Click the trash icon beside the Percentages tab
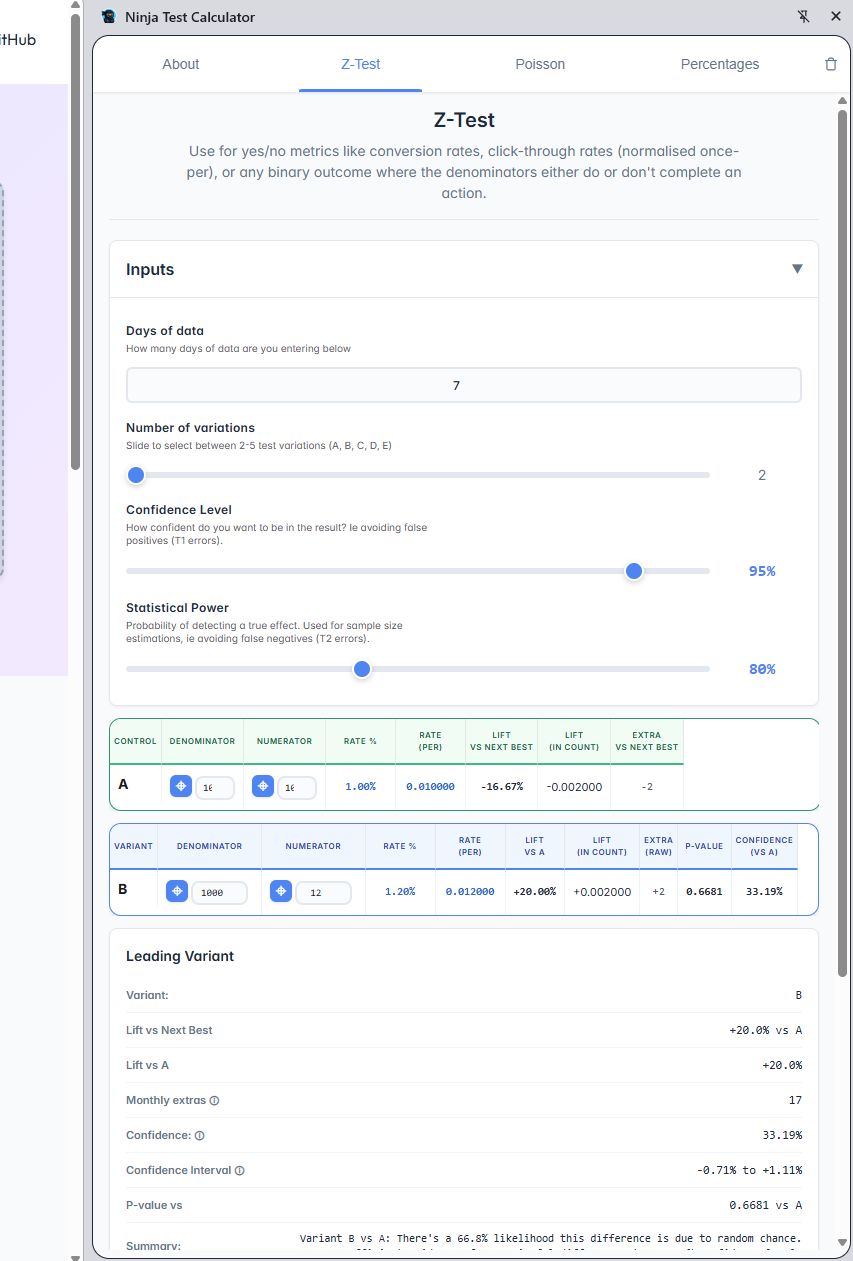This screenshot has height=1261, width=853. tap(830, 64)
